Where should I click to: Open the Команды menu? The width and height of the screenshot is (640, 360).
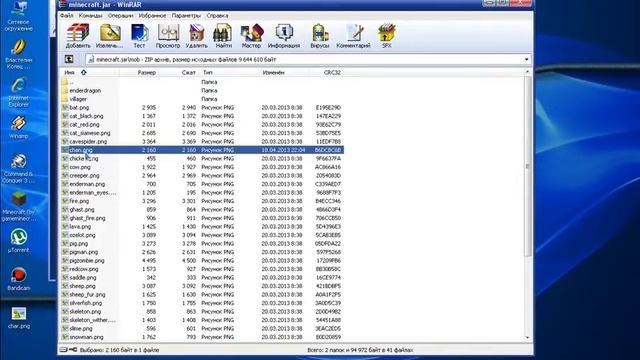point(90,16)
